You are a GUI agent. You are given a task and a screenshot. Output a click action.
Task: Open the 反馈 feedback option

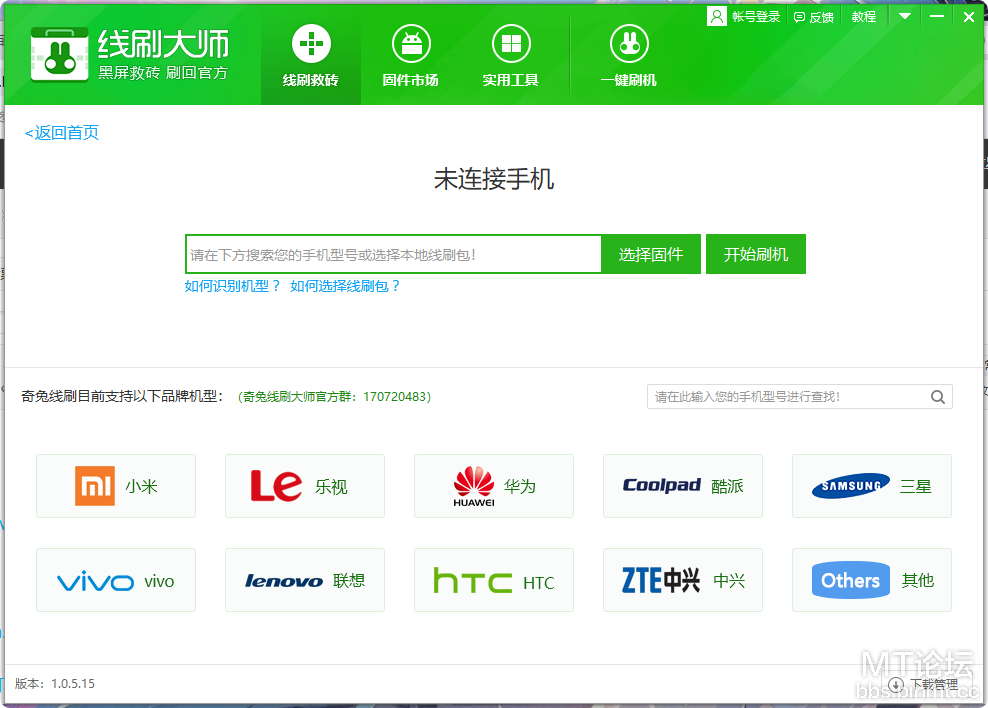[x=813, y=17]
